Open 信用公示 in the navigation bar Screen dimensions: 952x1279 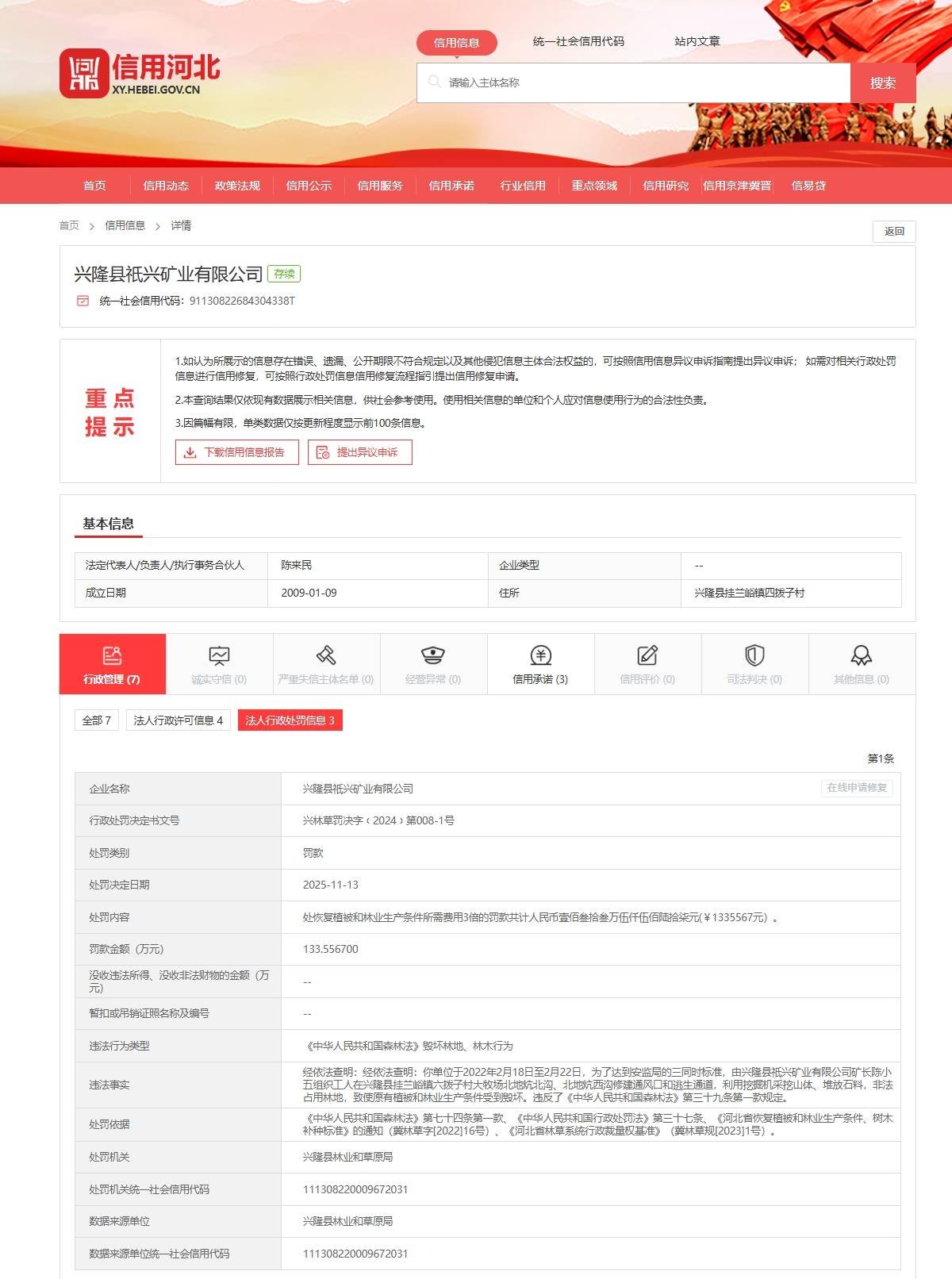[309, 186]
